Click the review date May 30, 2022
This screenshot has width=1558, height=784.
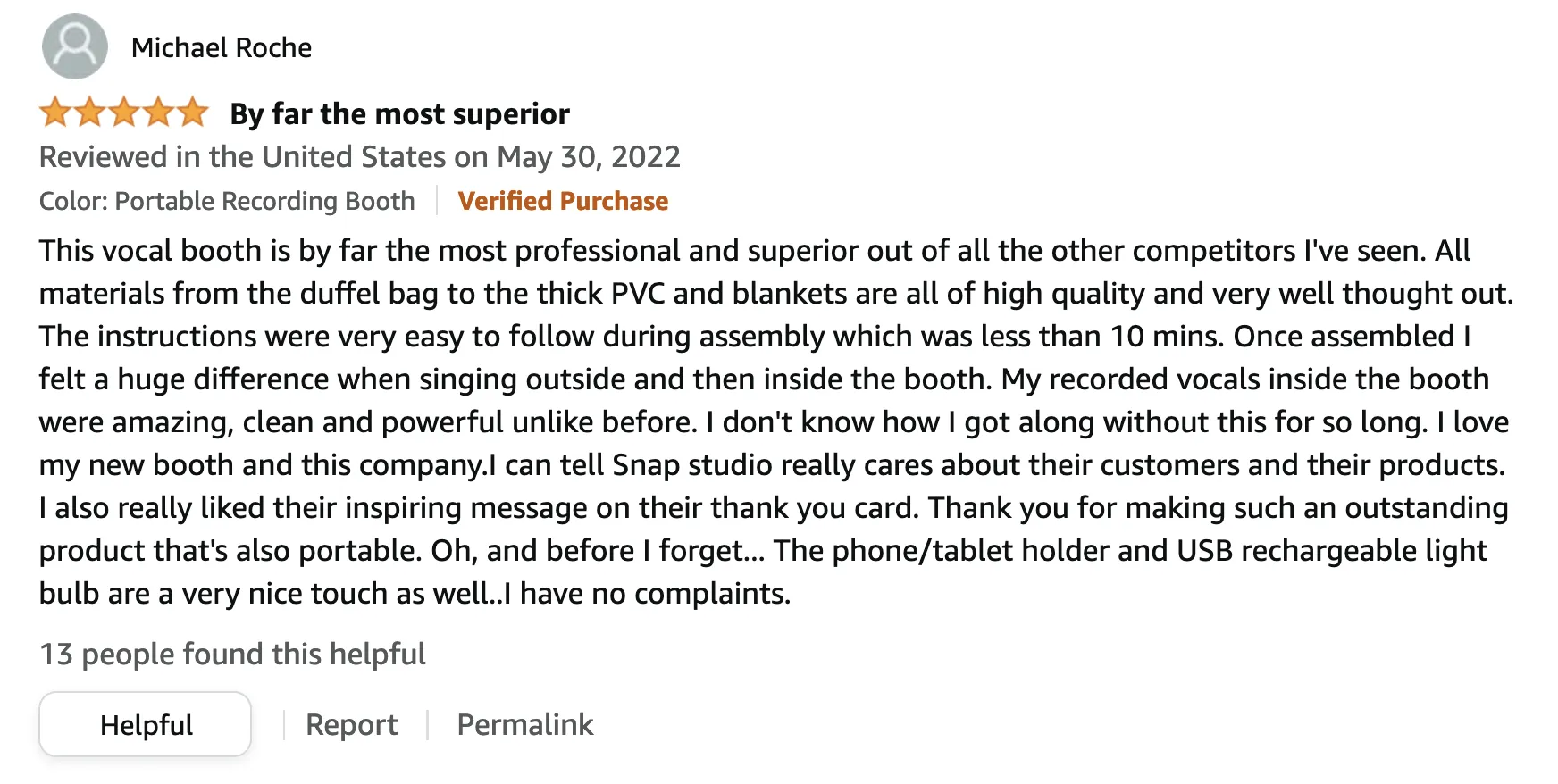coord(589,157)
